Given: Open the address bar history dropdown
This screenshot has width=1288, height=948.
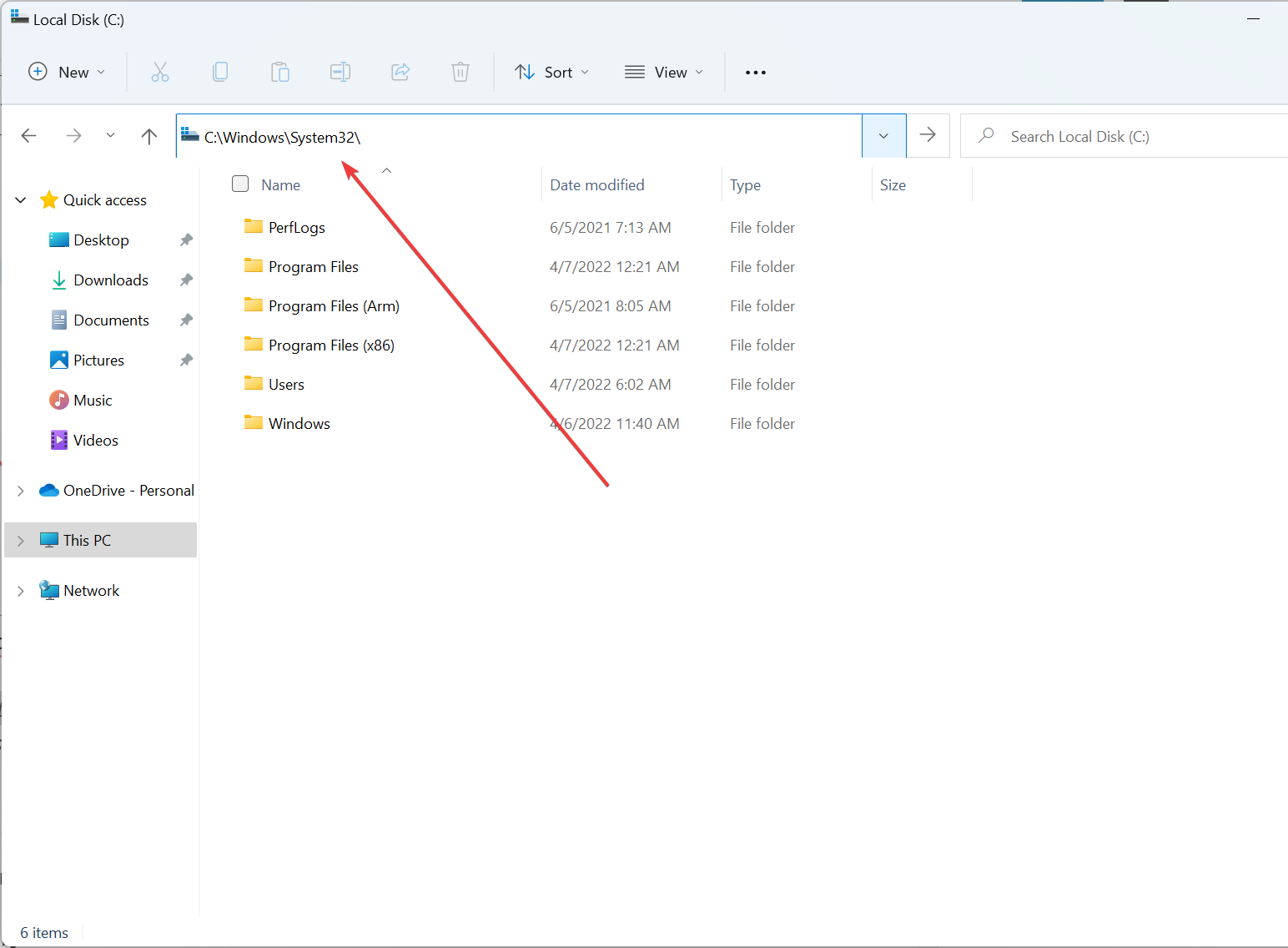Looking at the screenshot, I should pyautogui.click(x=883, y=135).
